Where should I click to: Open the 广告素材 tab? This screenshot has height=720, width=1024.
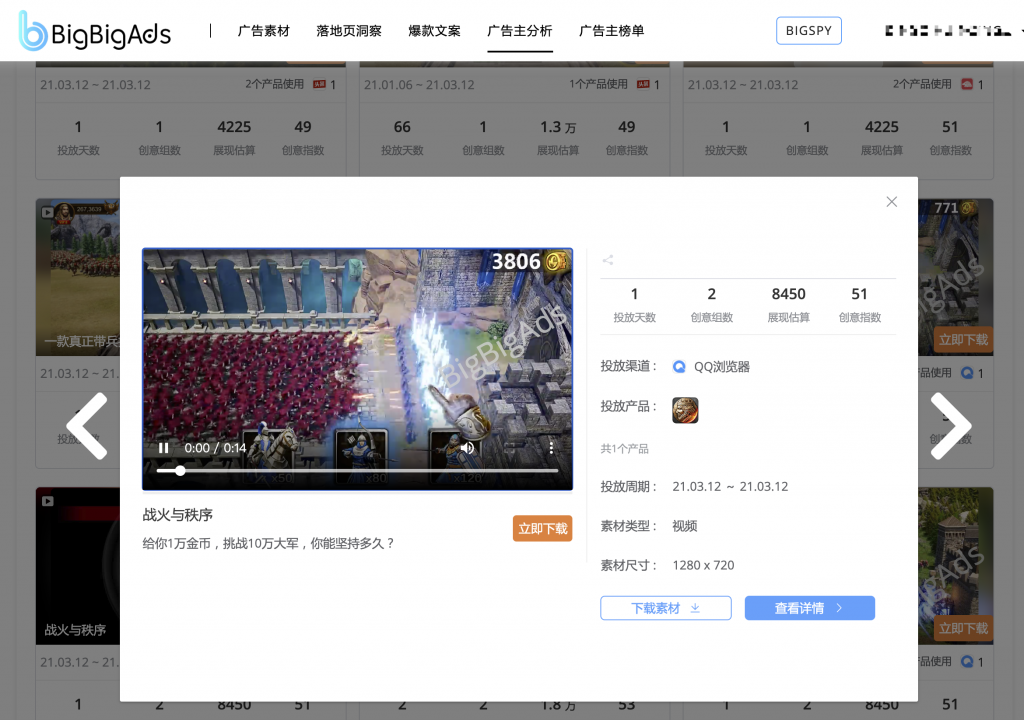[x=263, y=31]
